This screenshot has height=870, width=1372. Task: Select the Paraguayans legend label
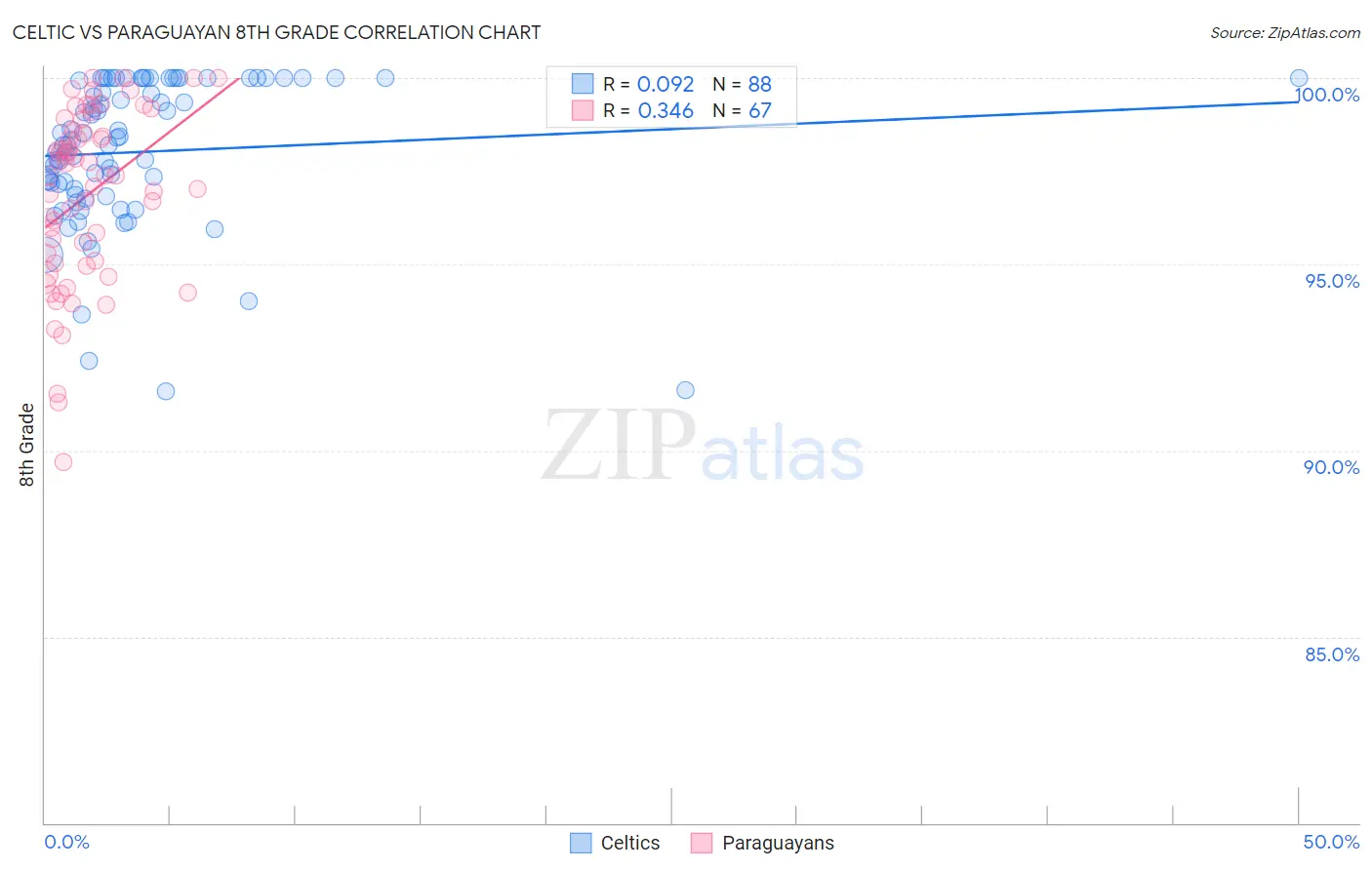point(778,843)
